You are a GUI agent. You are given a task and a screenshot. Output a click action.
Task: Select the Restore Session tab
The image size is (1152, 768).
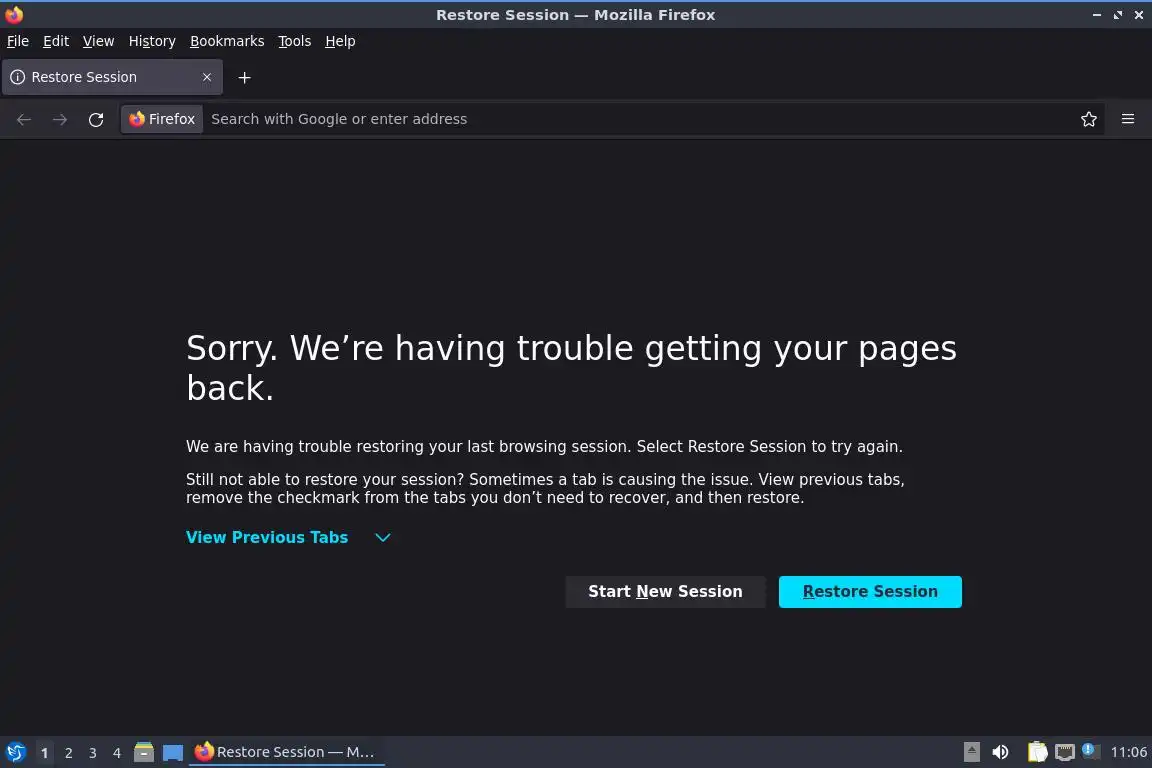click(112, 77)
